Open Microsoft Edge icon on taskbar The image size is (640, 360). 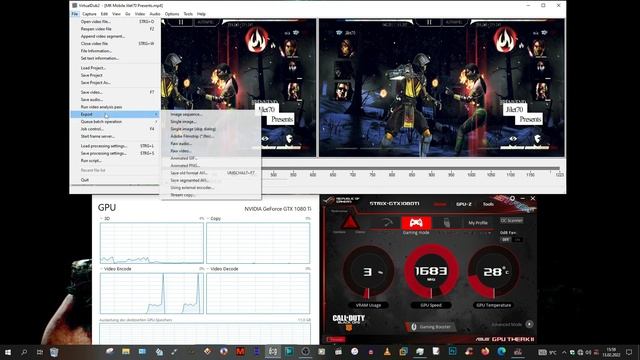click(x=502, y=351)
